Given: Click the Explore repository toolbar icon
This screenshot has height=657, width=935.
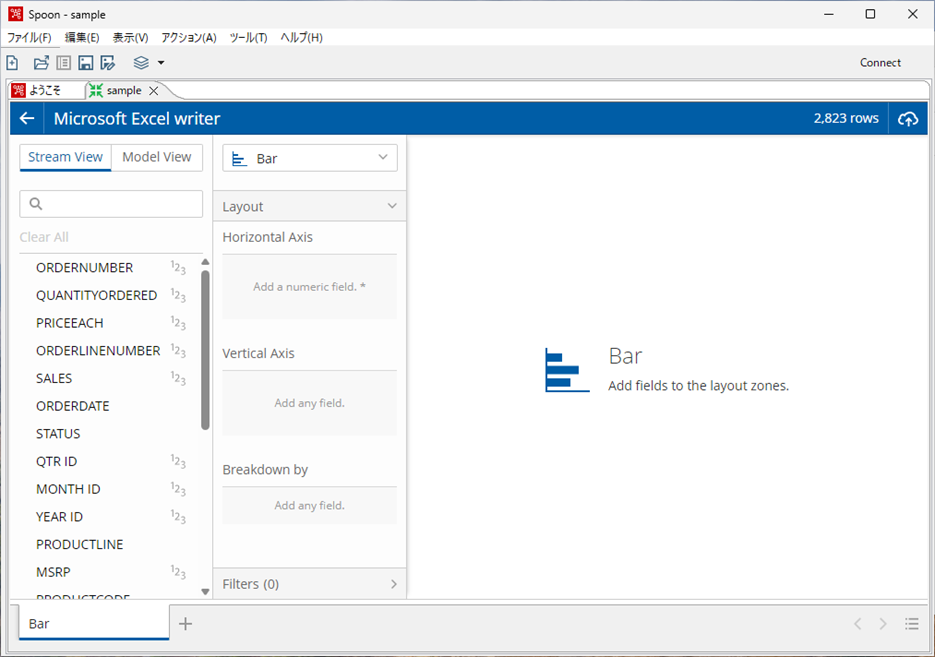Looking at the screenshot, I should (x=64, y=63).
